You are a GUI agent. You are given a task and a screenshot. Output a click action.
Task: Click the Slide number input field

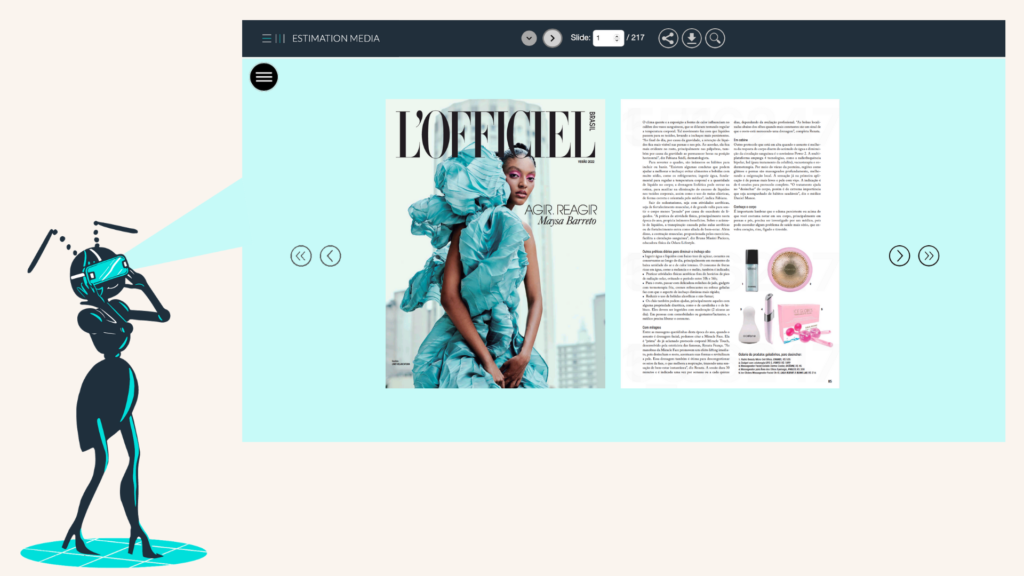(x=608, y=39)
